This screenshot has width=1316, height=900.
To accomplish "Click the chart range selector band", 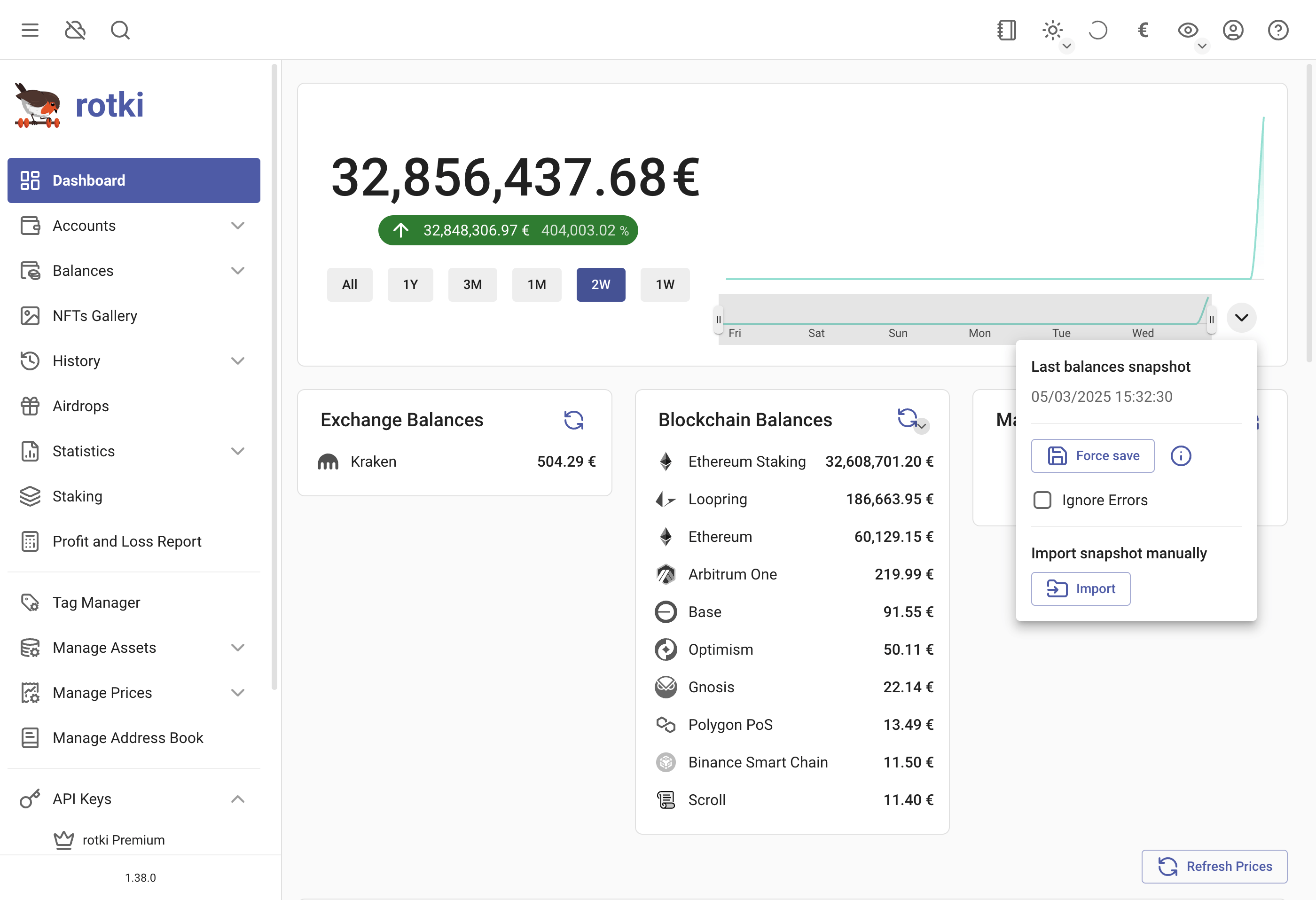I will [x=965, y=319].
